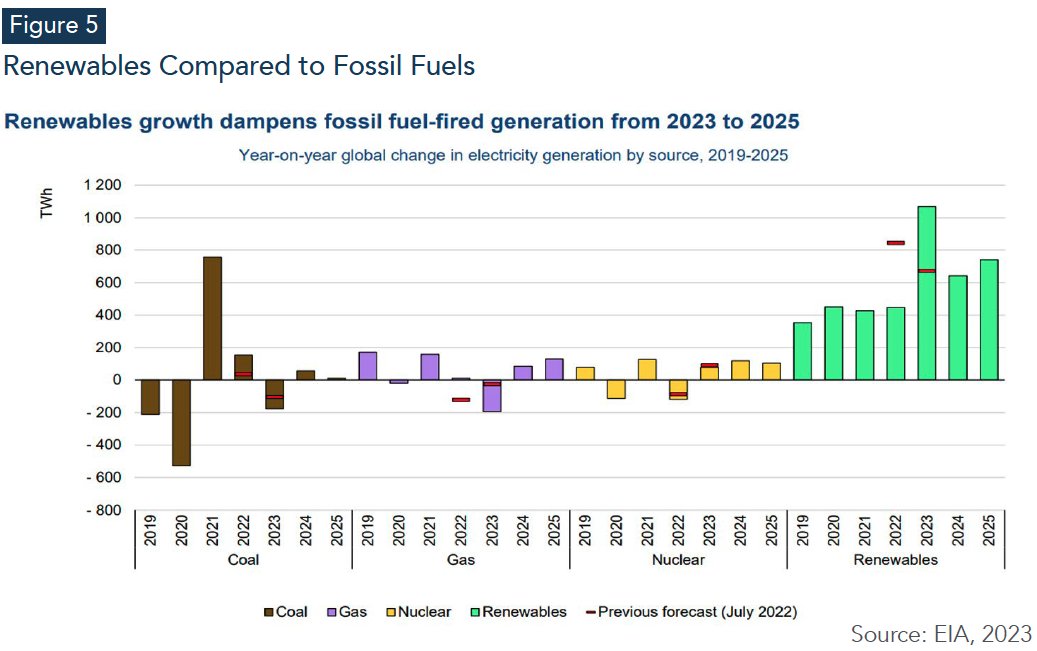Click the 'Nuclear' group label under the x-axis
Screen dimensions: 1037x651
[679, 560]
